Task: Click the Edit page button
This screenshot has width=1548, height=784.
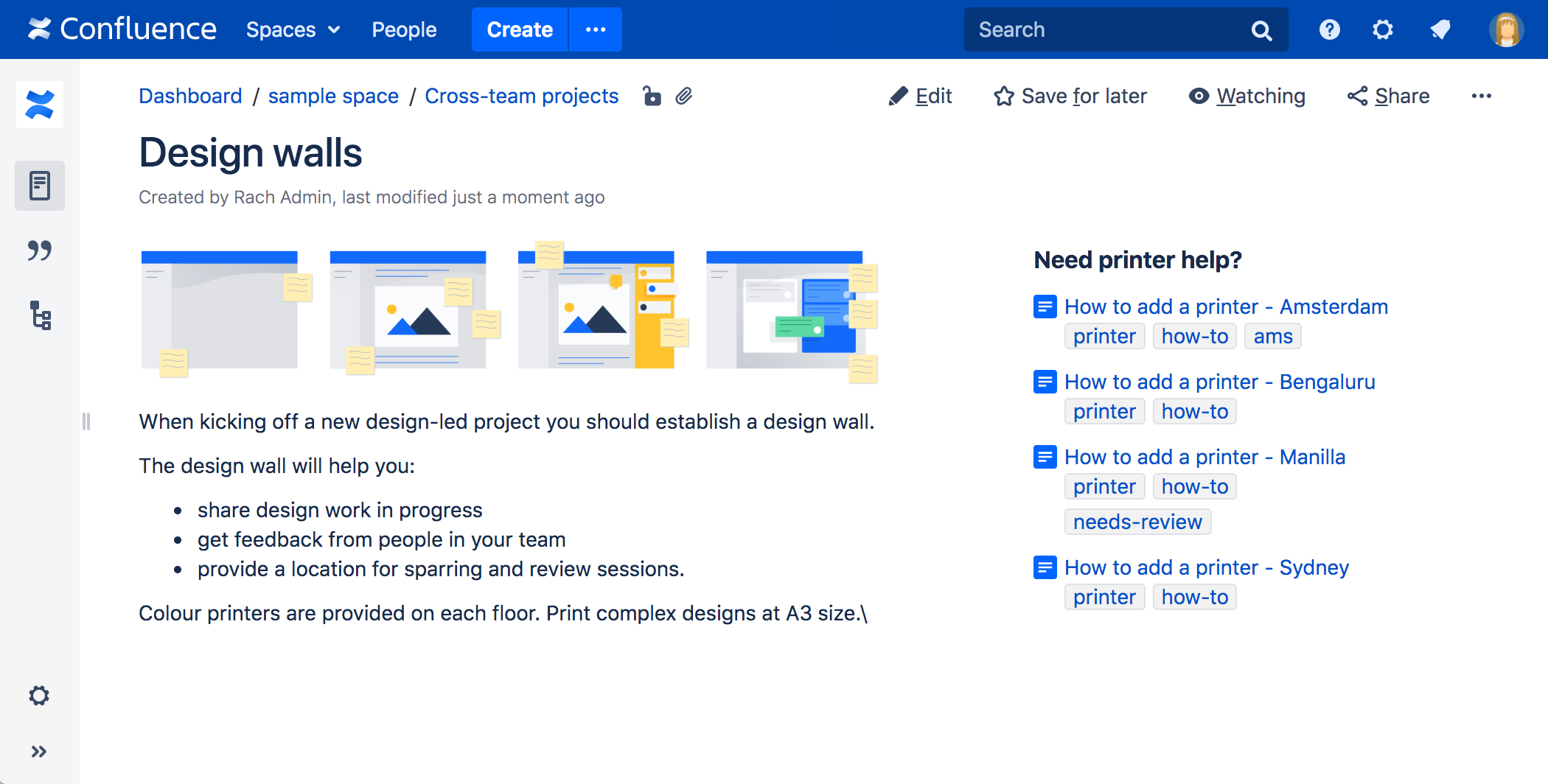Action: tap(920, 97)
